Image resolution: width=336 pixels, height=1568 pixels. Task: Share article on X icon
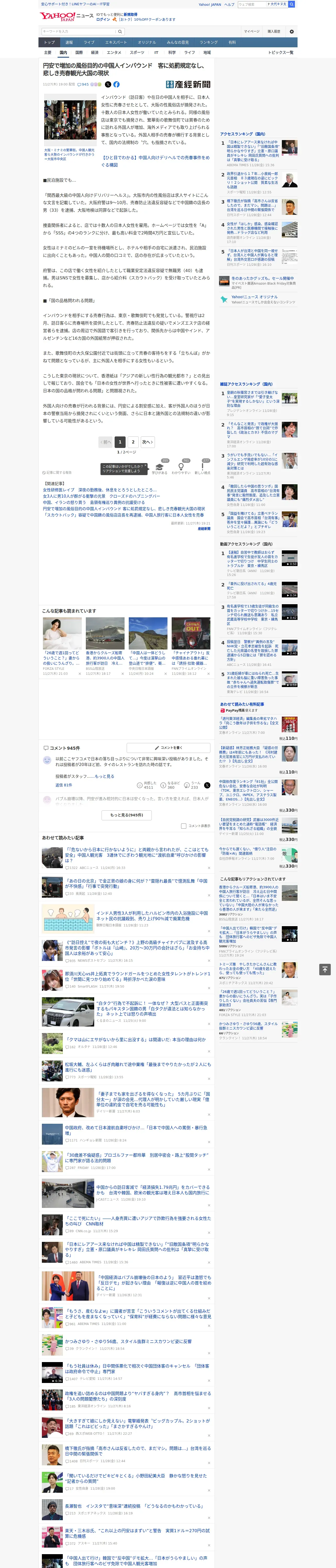point(108,85)
